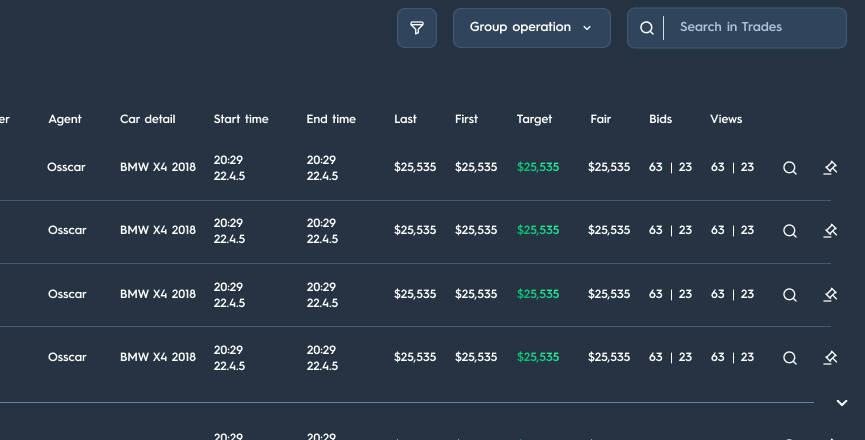Image resolution: width=865 pixels, height=440 pixels.
Task: Click BMW X4 2018 in the fourth row
Action: 158,357
